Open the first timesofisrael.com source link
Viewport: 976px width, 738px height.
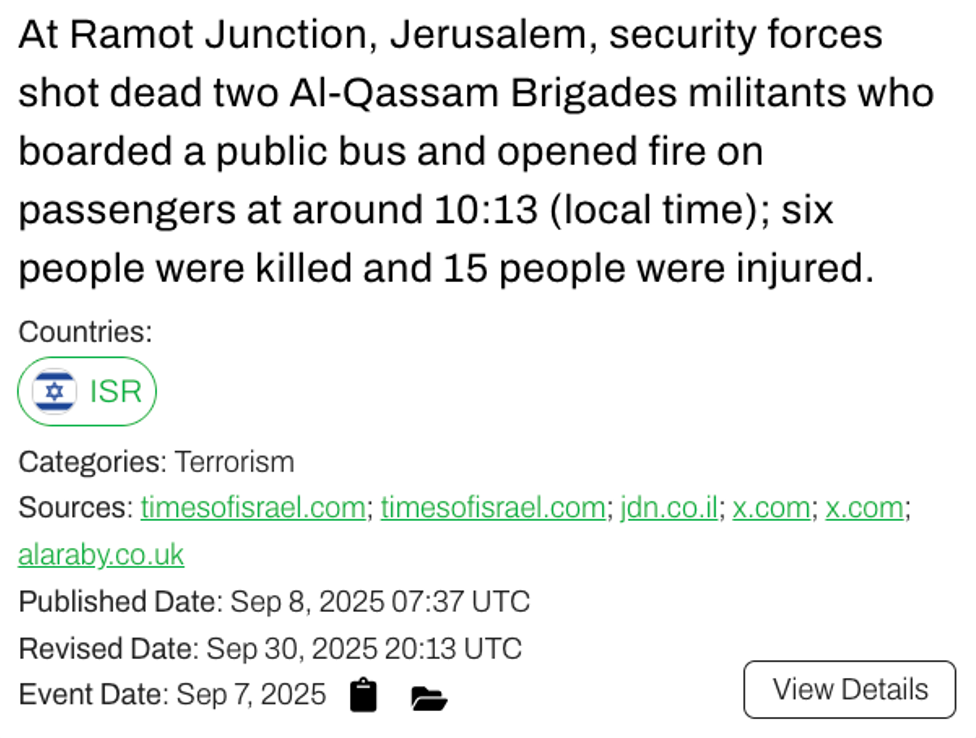point(253,508)
